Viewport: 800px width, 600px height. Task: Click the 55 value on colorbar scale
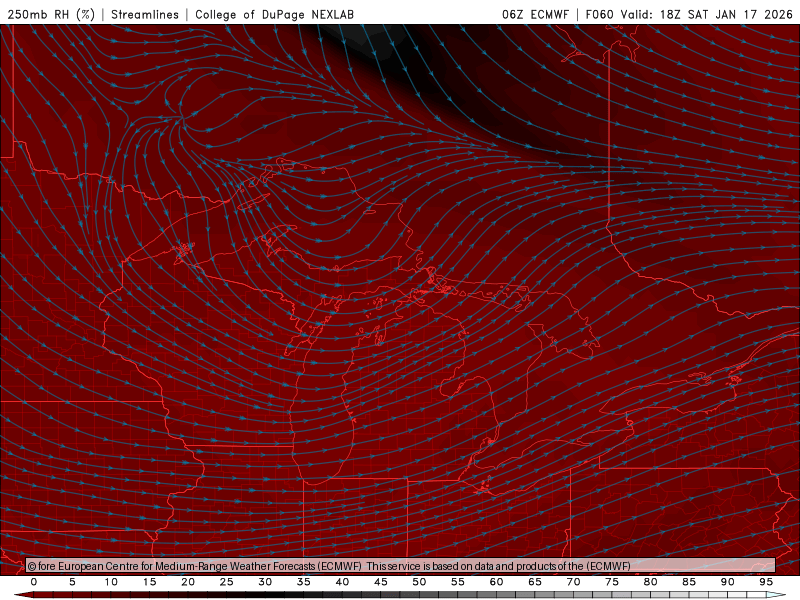(x=458, y=582)
